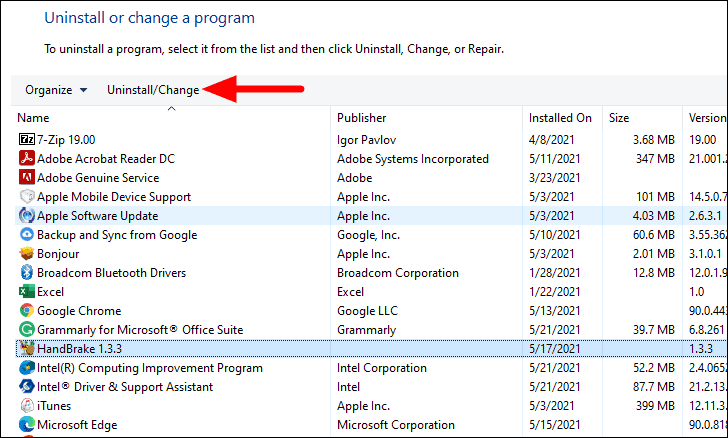Screen dimensions: 728x438
Task: Select the Excel program name
Action: point(51,292)
